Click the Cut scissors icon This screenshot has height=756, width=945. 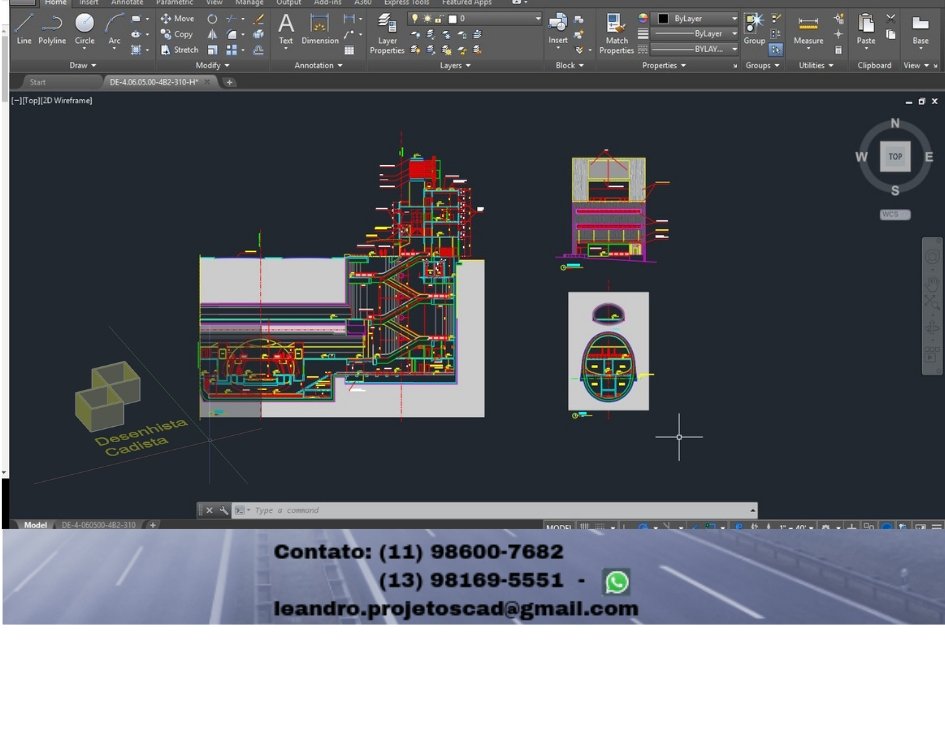click(x=891, y=18)
